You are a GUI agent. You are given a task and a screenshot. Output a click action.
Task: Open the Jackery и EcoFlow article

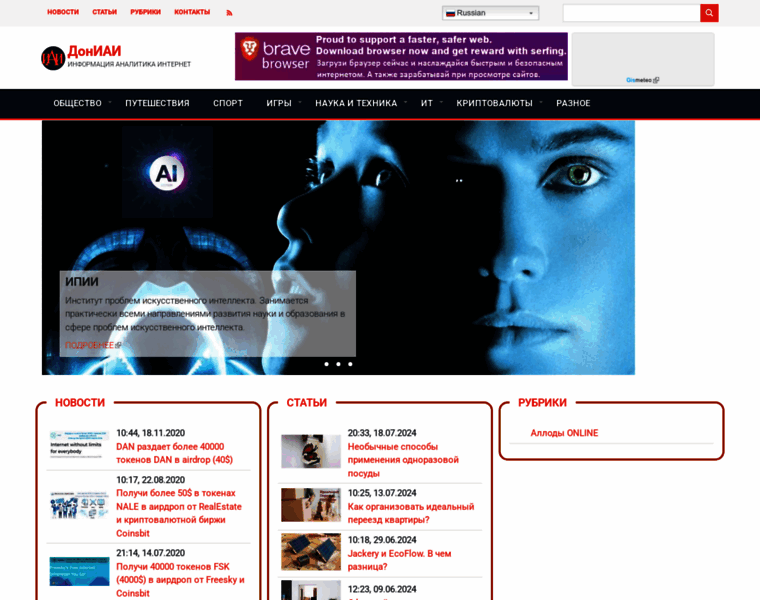pos(399,560)
